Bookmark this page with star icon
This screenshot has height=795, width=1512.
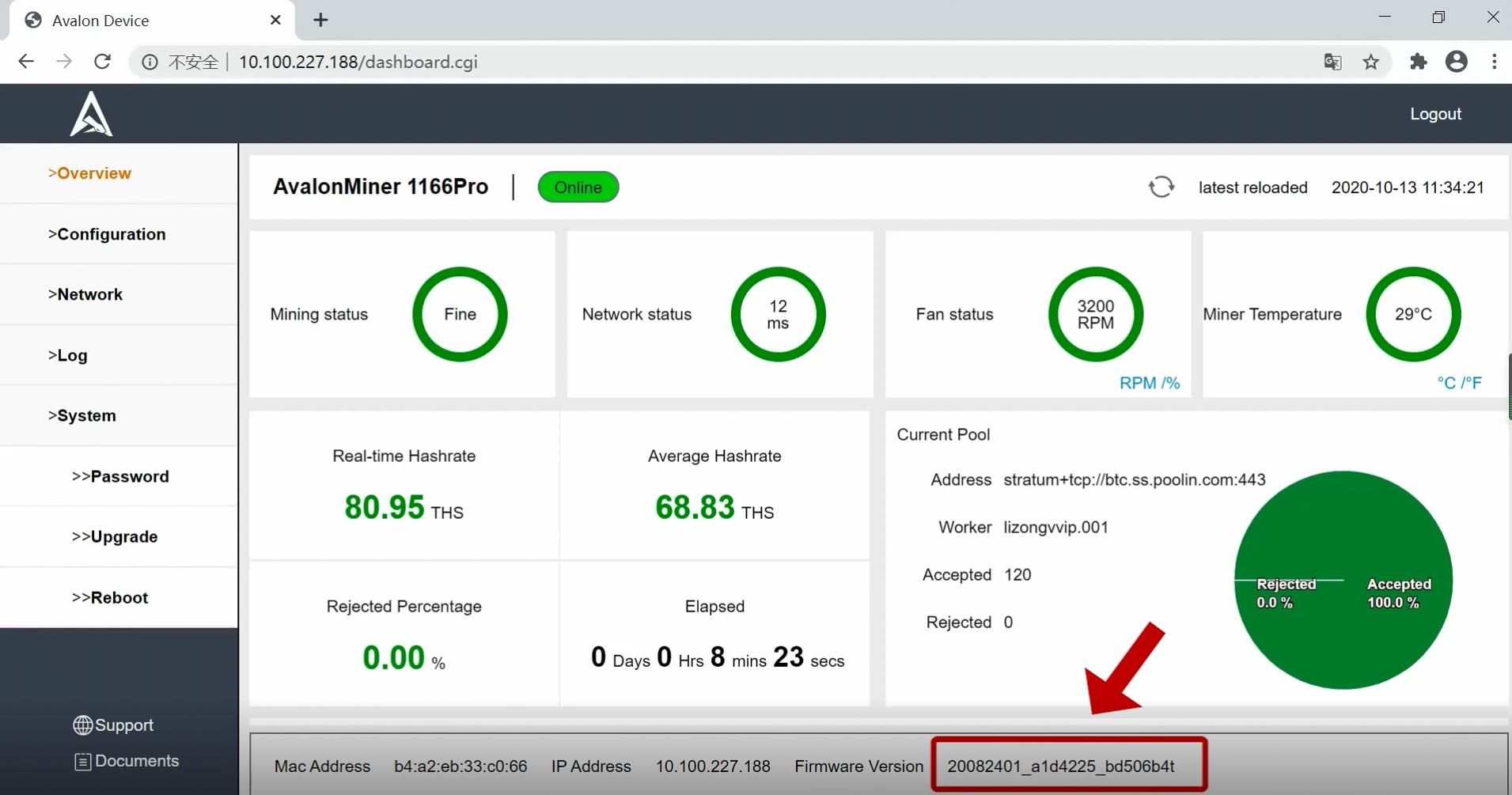click(x=1371, y=62)
